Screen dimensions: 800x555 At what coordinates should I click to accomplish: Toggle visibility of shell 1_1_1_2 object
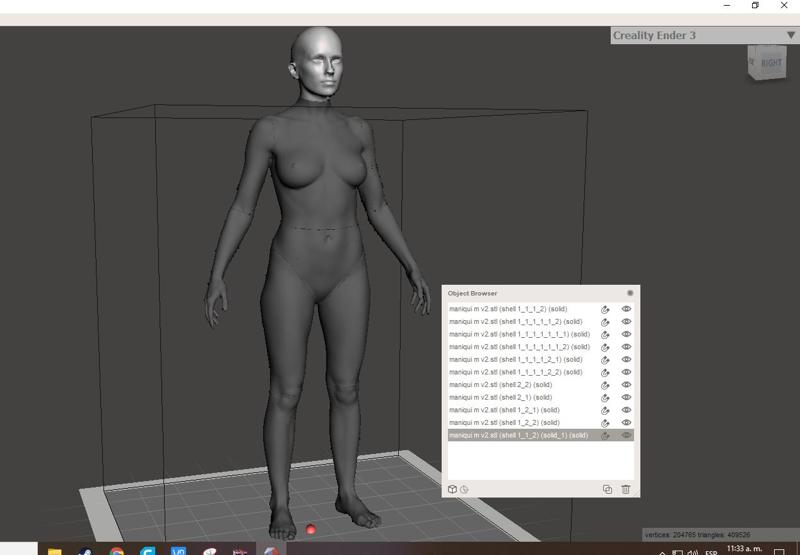pos(626,309)
